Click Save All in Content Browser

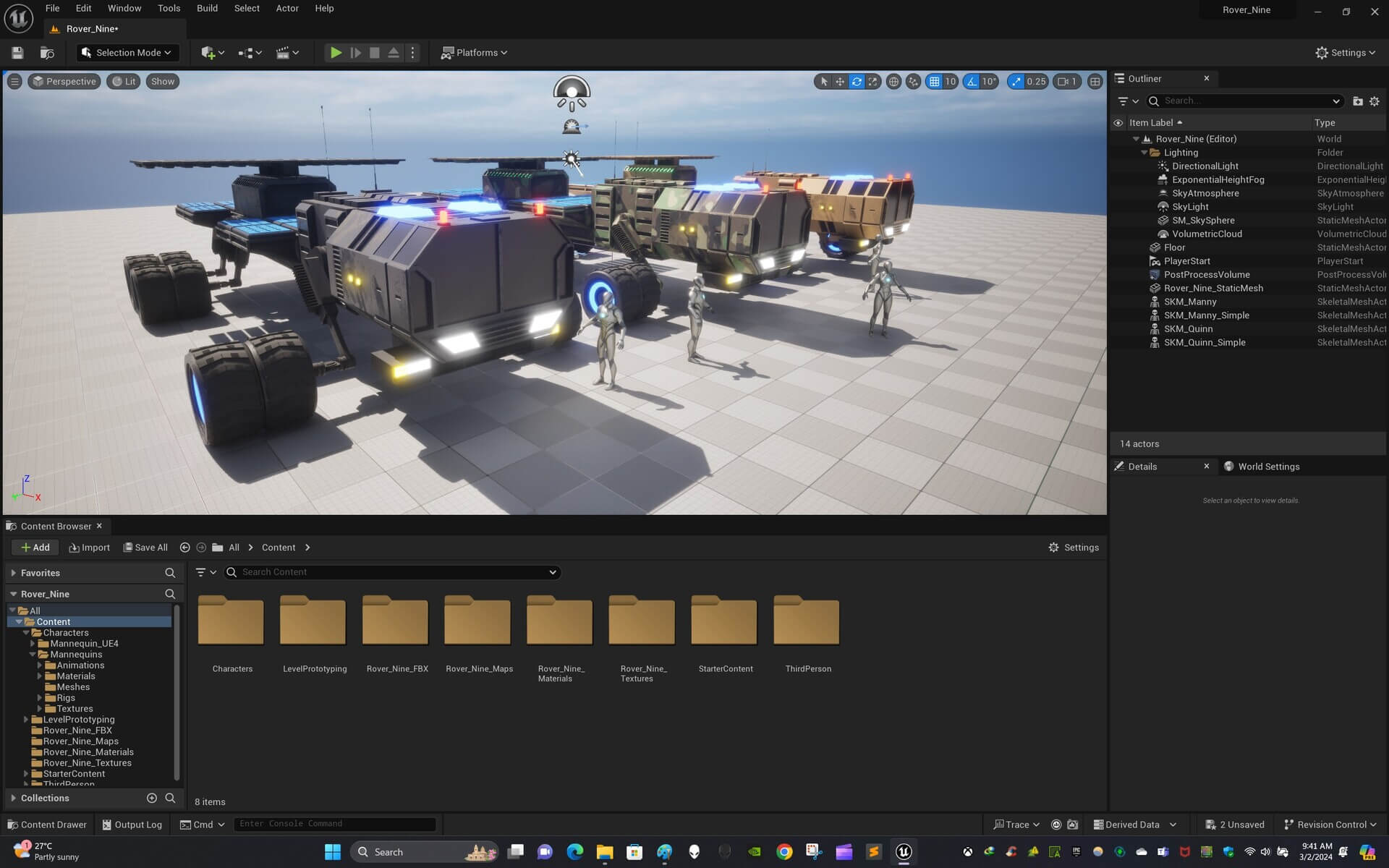point(145,548)
